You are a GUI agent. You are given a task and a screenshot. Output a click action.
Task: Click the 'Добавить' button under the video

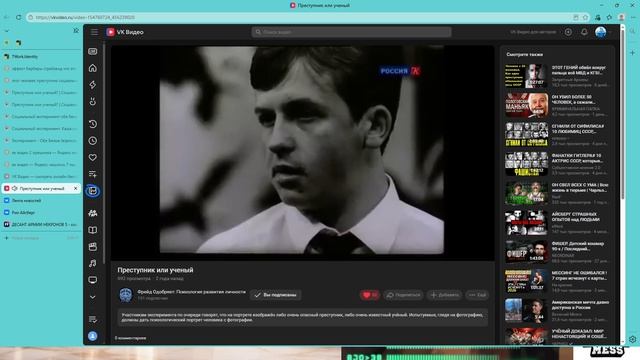pyautogui.click(x=445, y=295)
